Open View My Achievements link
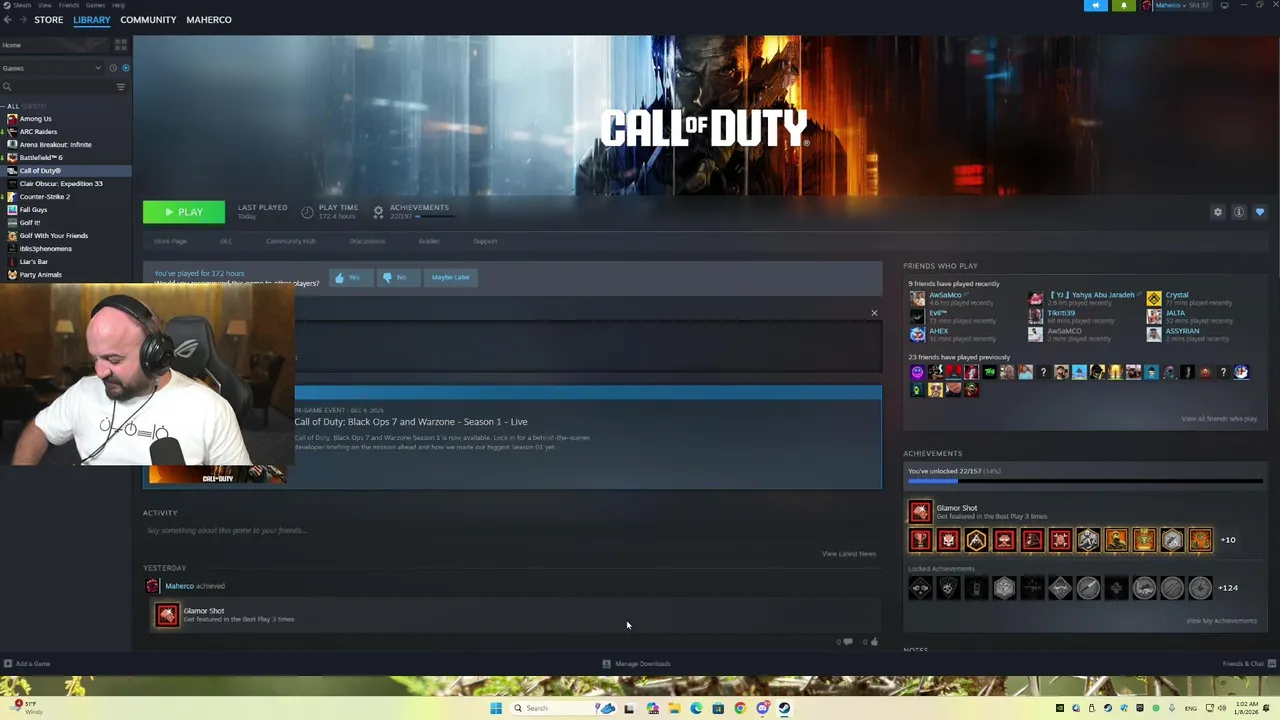 coord(1221,621)
